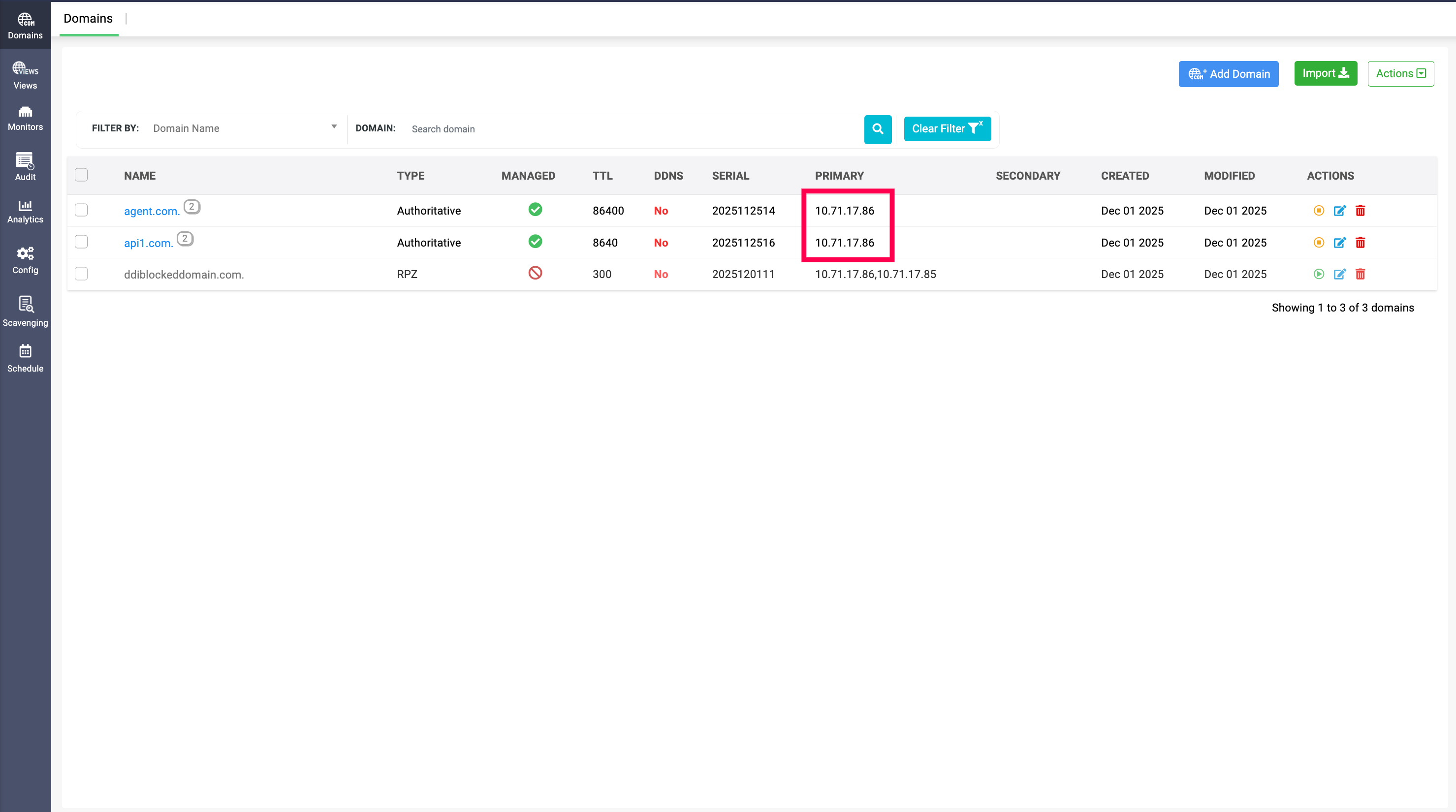
Task: Check the agent.com. row checkbox
Action: click(x=81, y=210)
